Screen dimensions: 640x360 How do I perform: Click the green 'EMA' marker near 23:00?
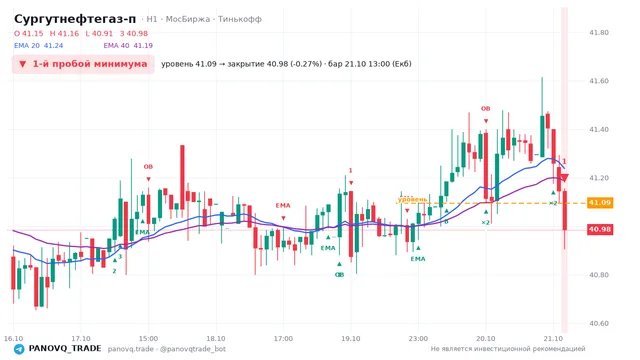click(418, 259)
